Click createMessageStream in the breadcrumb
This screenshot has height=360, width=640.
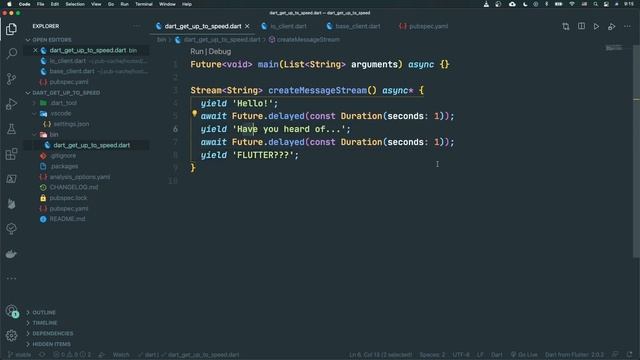click(x=308, y=40)
